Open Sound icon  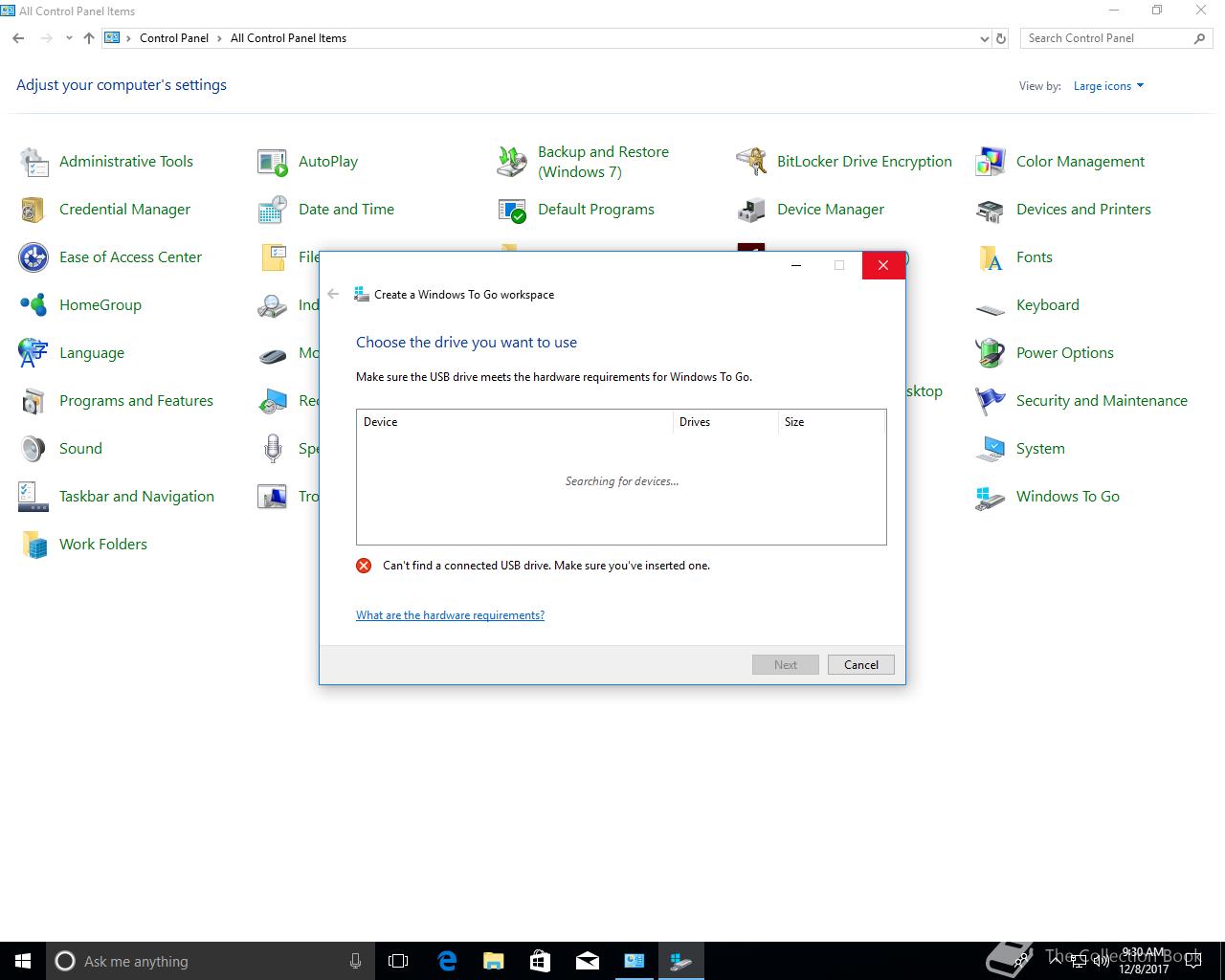[x=33, y=449]
